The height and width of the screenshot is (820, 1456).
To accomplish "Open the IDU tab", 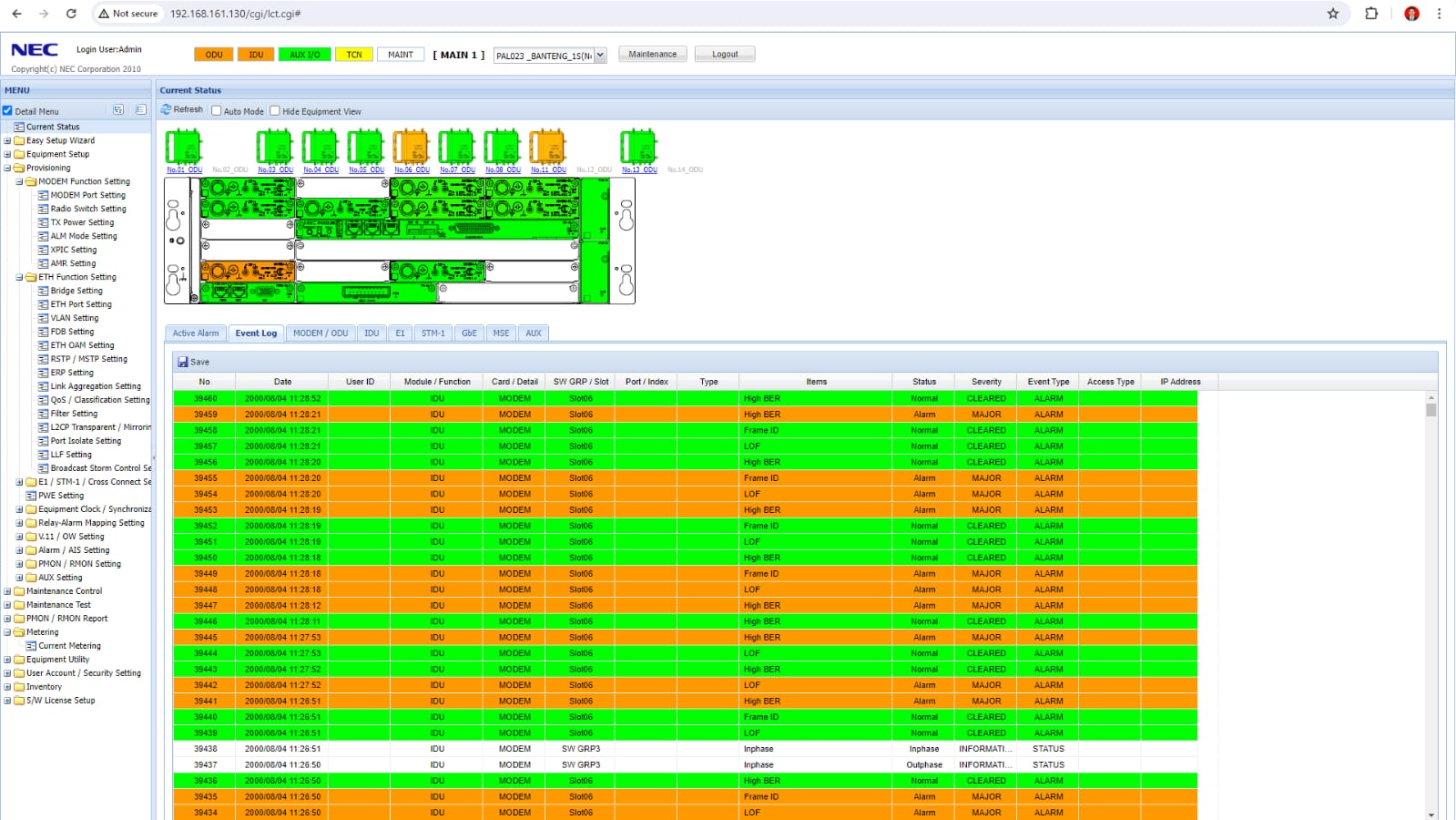I will point(372,333).
